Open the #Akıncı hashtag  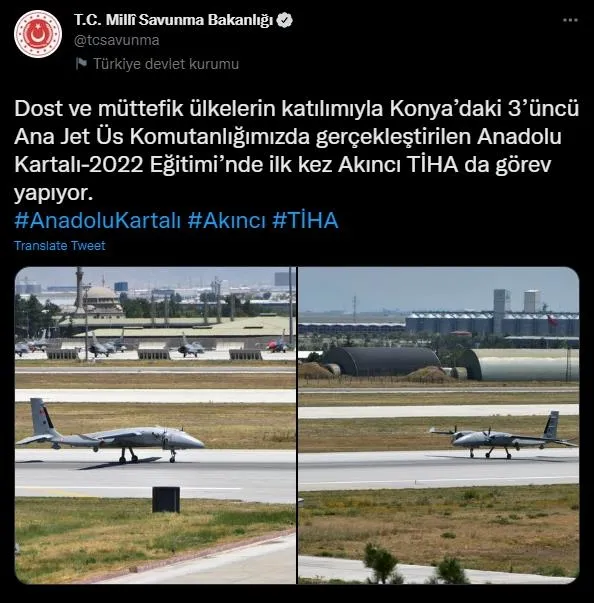click(226, 220)
